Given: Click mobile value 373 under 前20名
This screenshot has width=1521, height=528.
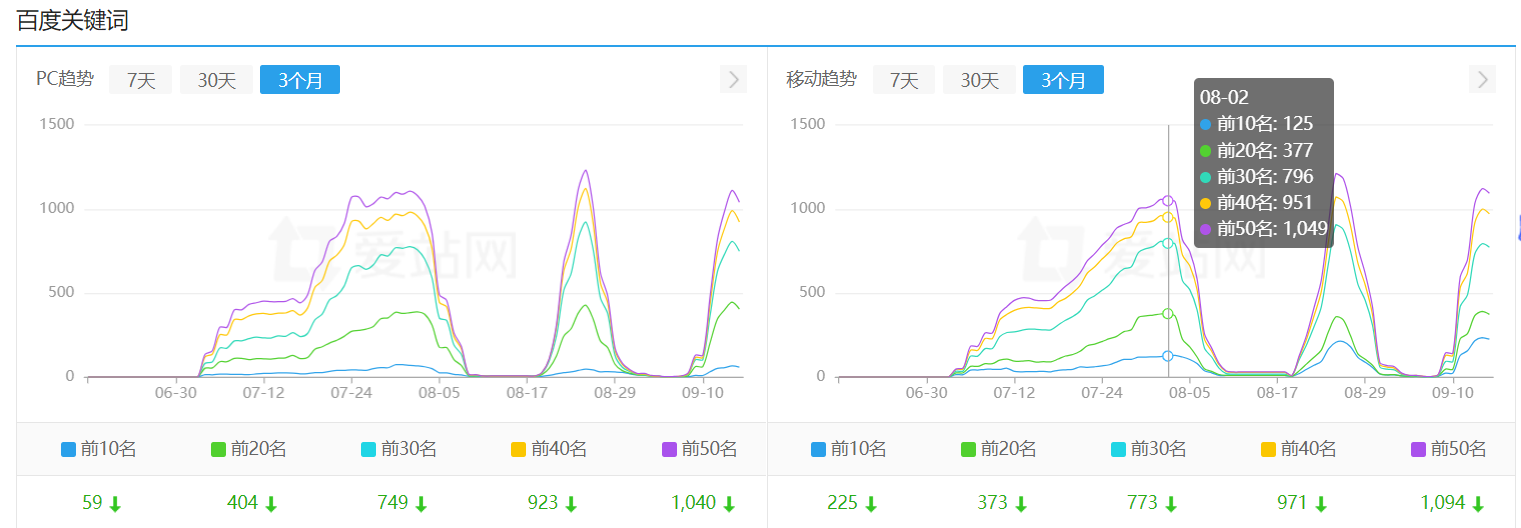Looking at the screenshot, I should tap(992, 502).
